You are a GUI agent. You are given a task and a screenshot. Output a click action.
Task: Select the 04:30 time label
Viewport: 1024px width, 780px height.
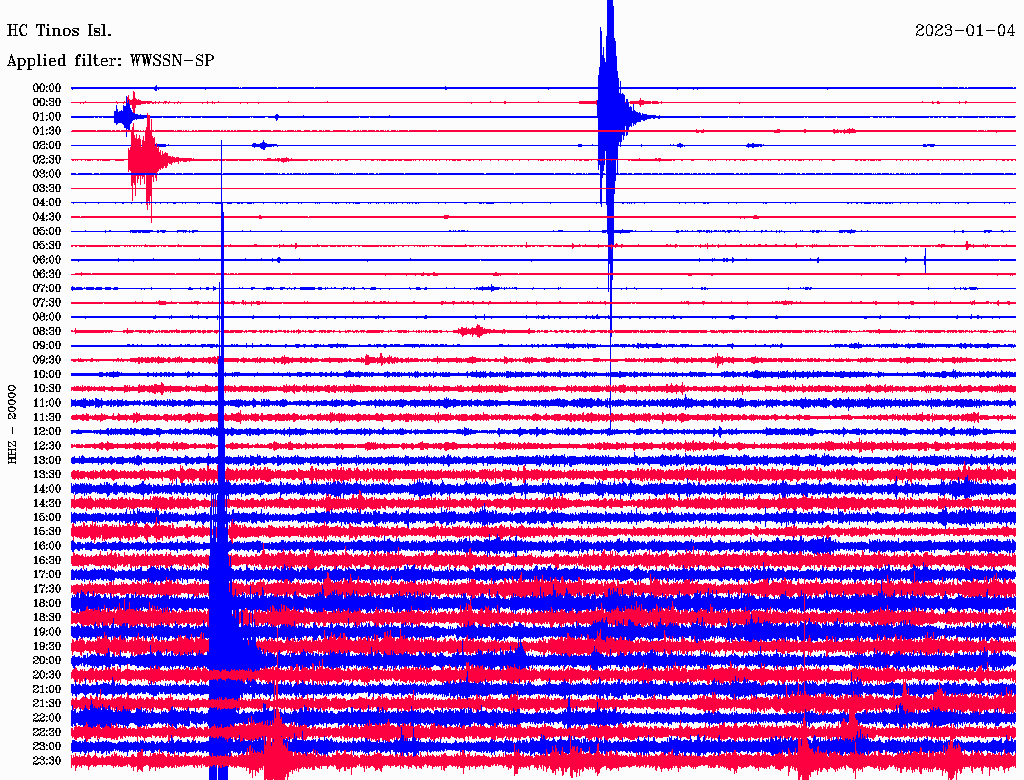pyautogui.click(x=47, y=217)
